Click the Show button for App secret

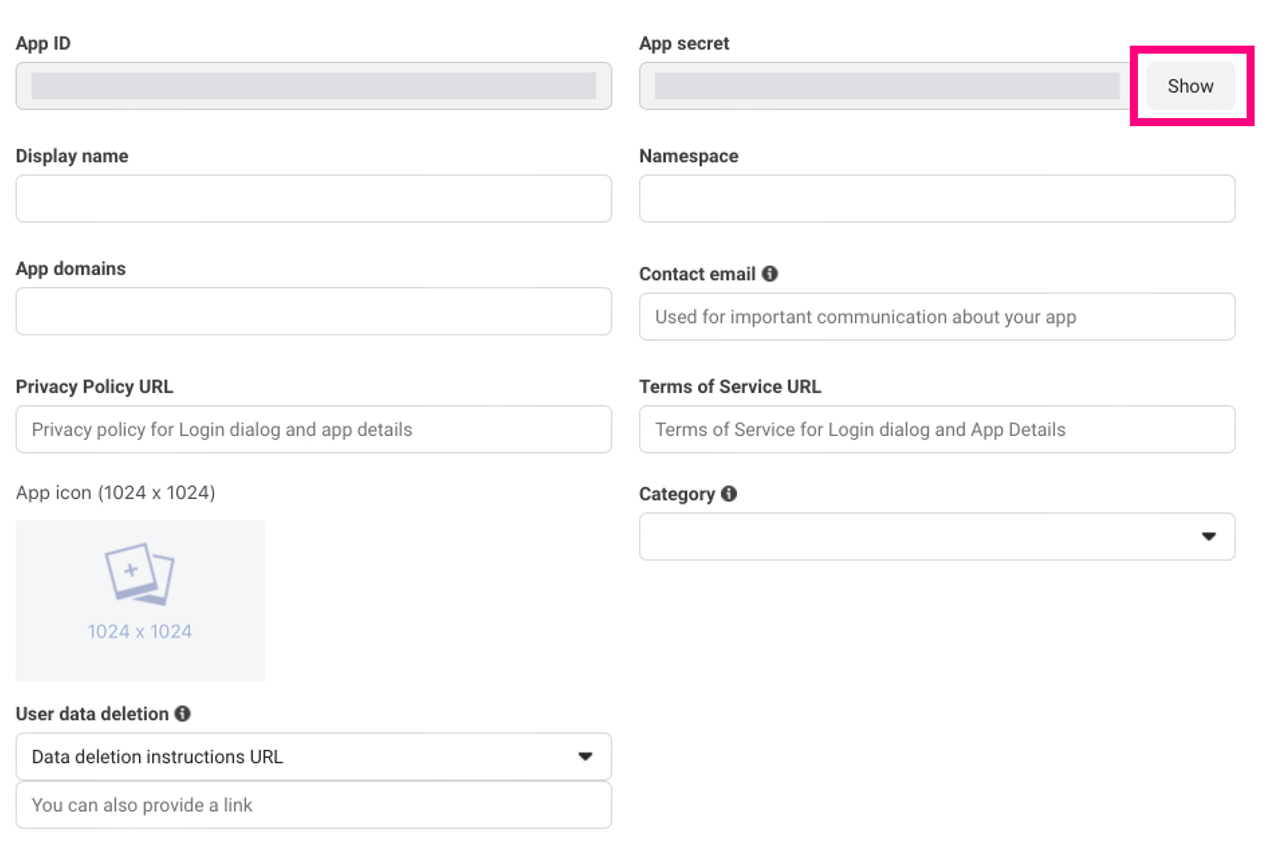tap(1190, 86)
